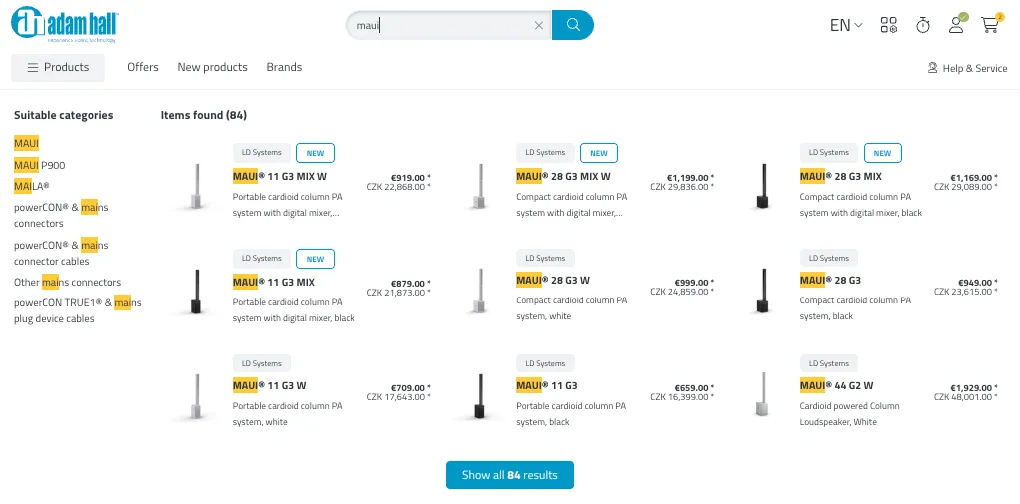Open the grid dashboard icon
This screenshot has height=504, width=1020.
[x=889, y=25]
